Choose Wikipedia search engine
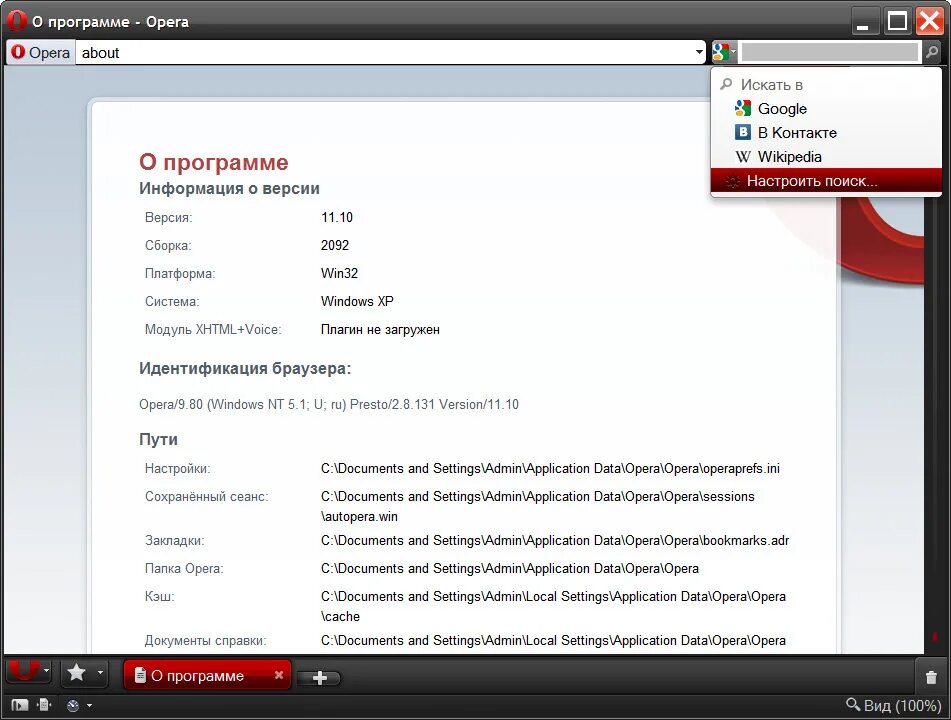951x720 pixels. 826,156
